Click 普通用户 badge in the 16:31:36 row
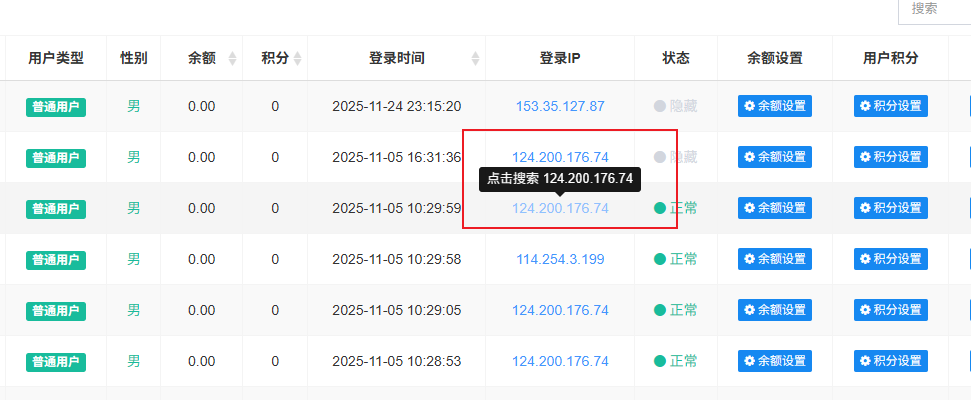Image resolution: width=971 pixels, height=400 pixels. click(x=56, y=158)
